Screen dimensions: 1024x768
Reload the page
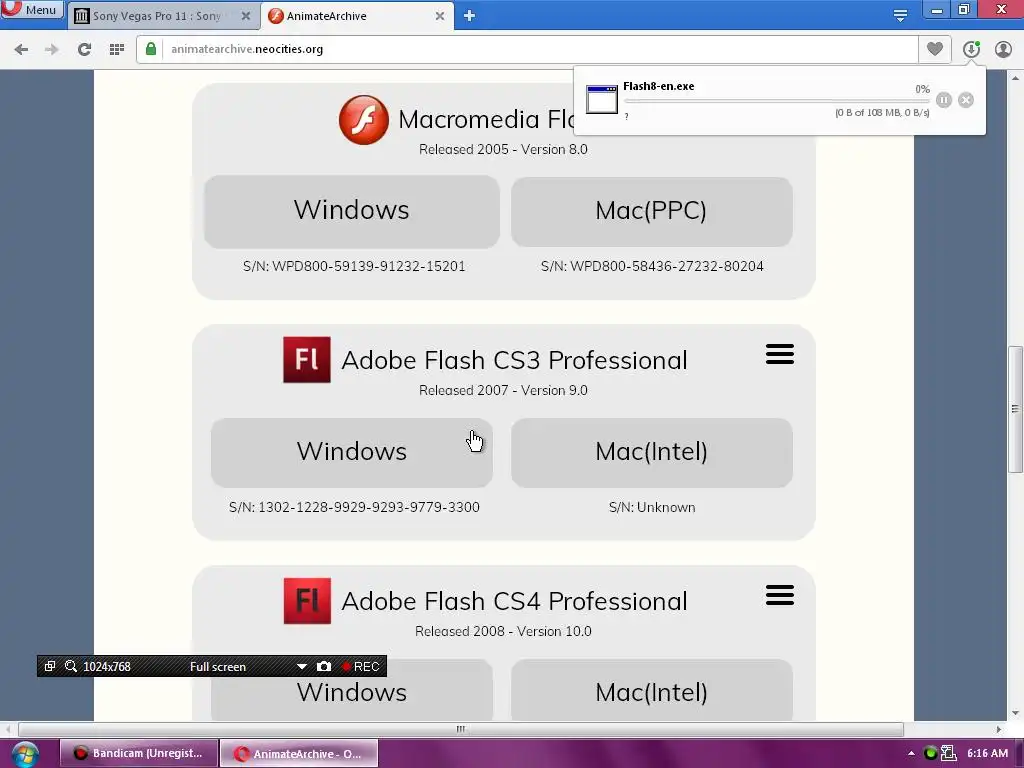[x=84, y=49]
